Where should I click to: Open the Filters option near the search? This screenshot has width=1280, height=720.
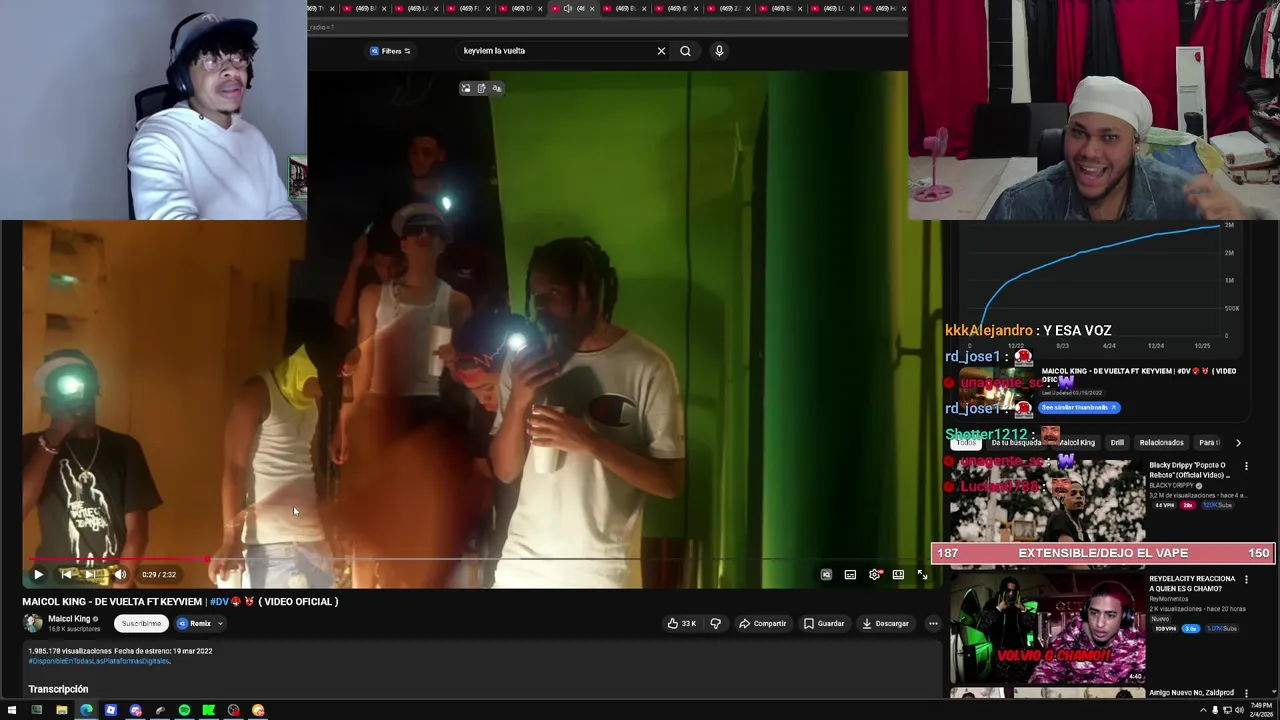(x=390, y=51)
